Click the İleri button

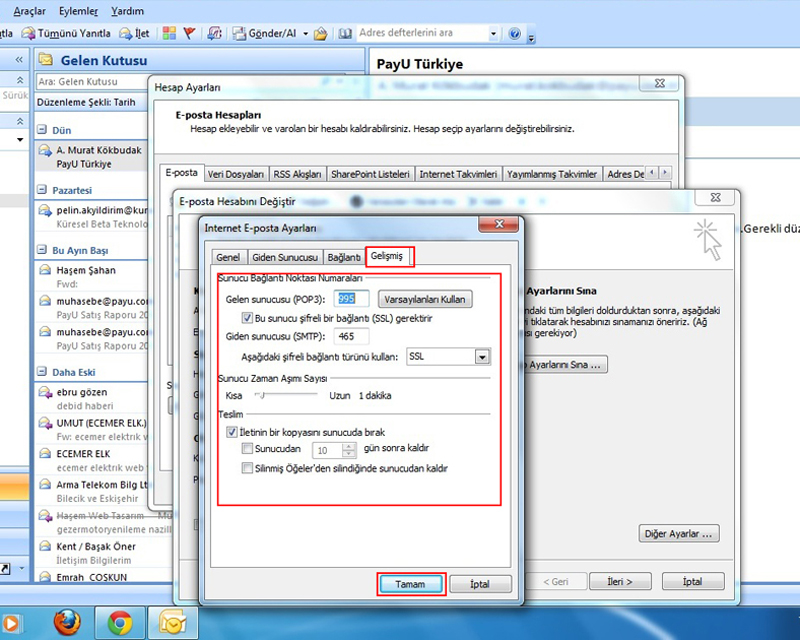pos(620,581)
